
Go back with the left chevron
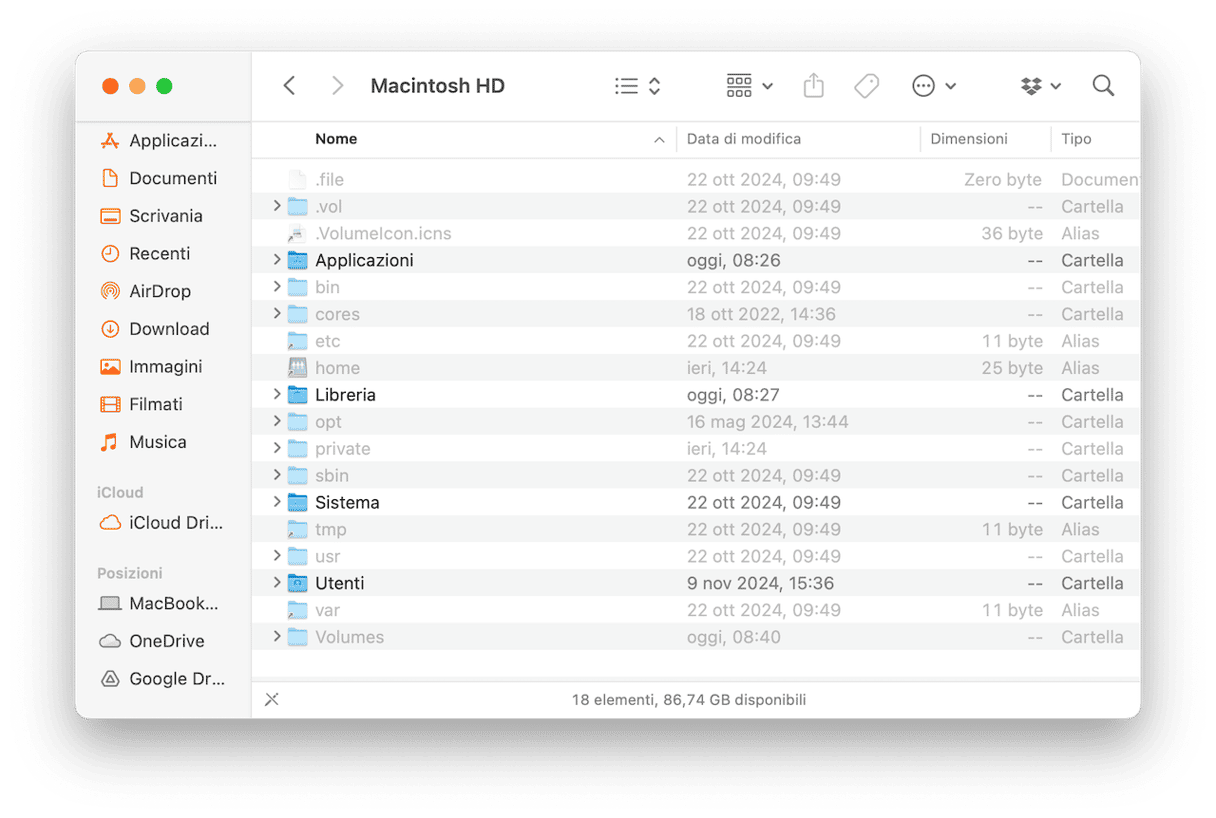click(289, 86)
